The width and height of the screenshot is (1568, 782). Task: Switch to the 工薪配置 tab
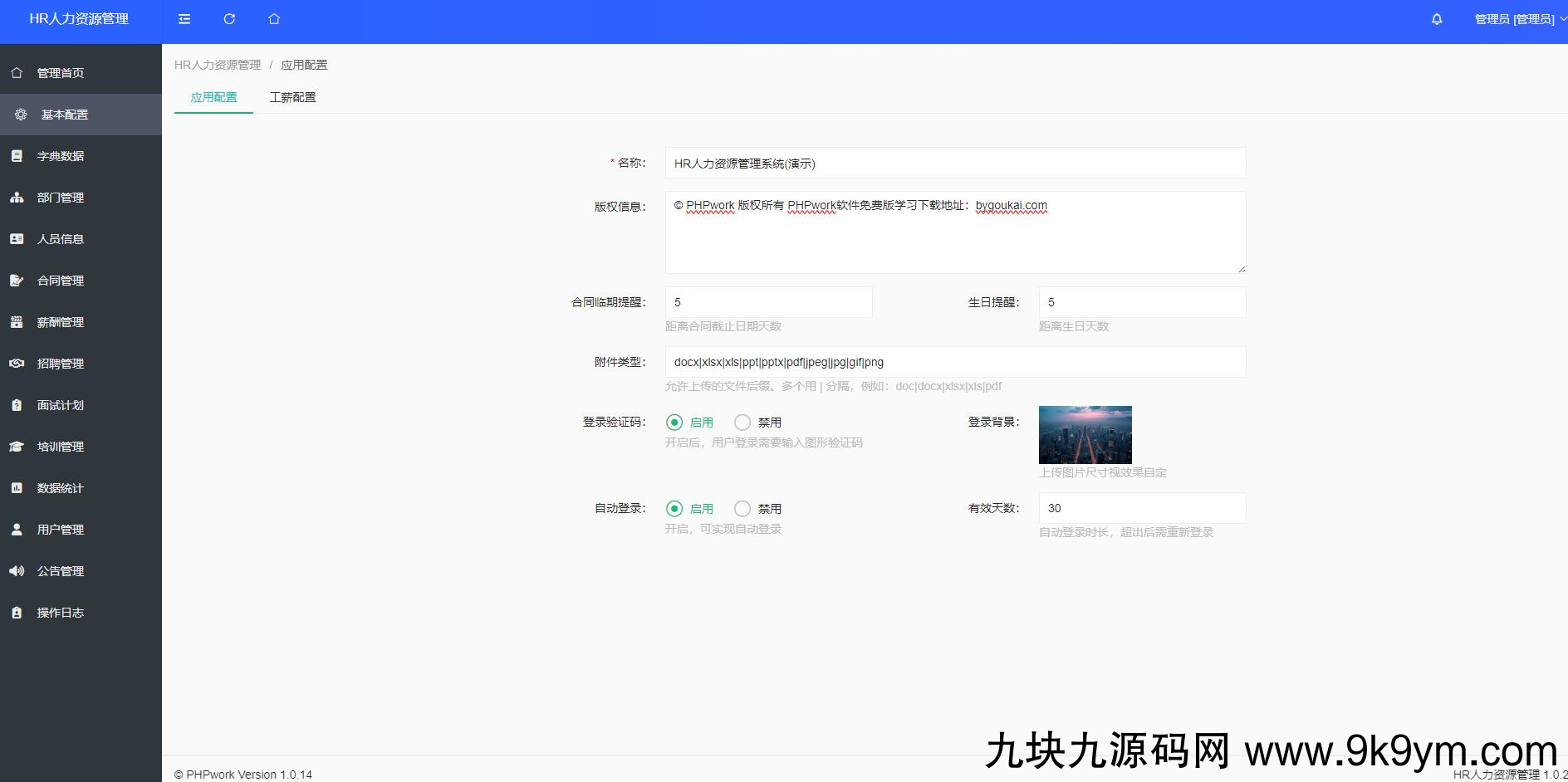[x=292, y=97]
